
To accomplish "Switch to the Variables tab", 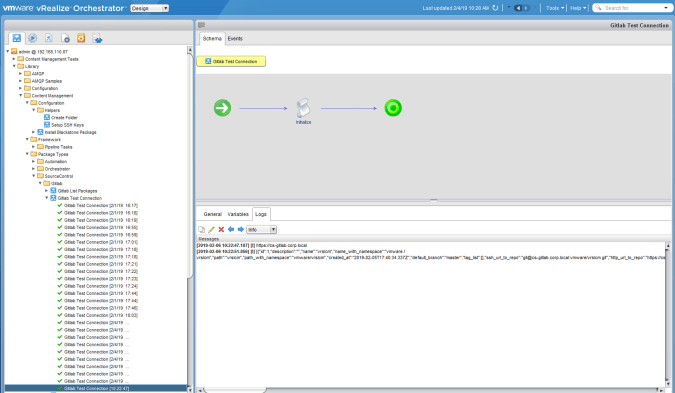I will [x=238, y=214].
